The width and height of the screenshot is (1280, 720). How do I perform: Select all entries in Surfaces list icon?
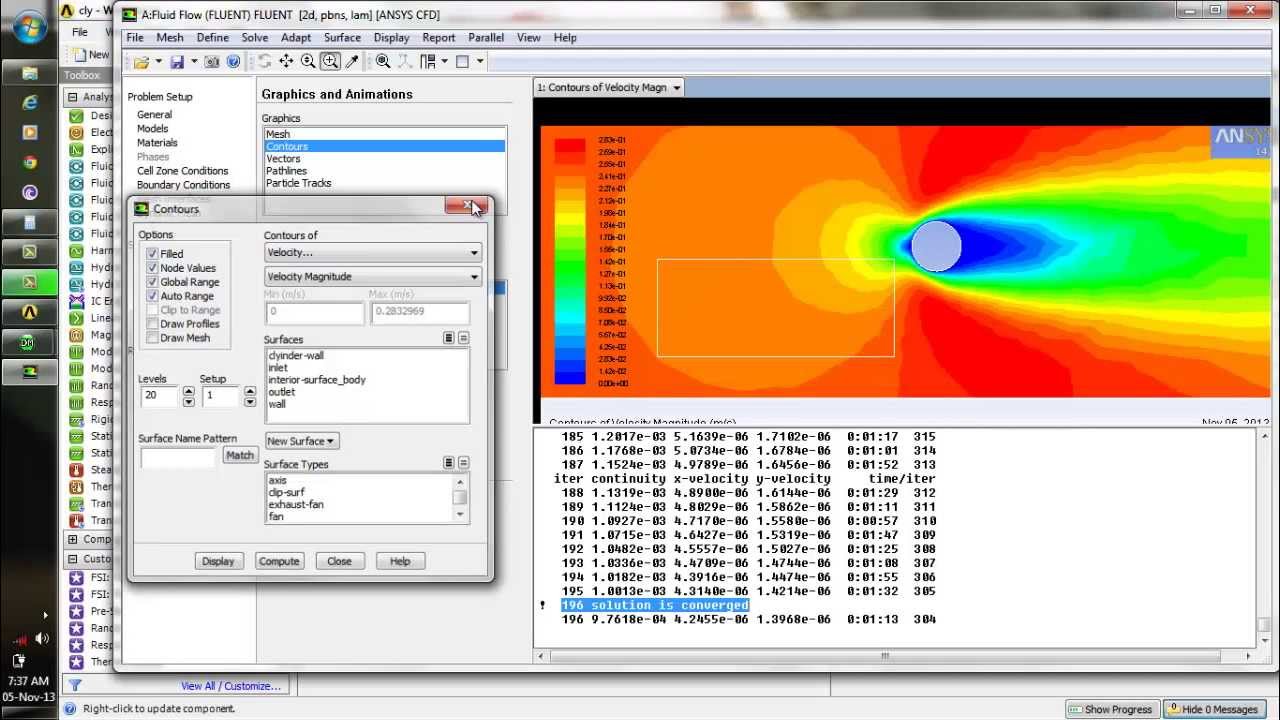tap(449, 339)
